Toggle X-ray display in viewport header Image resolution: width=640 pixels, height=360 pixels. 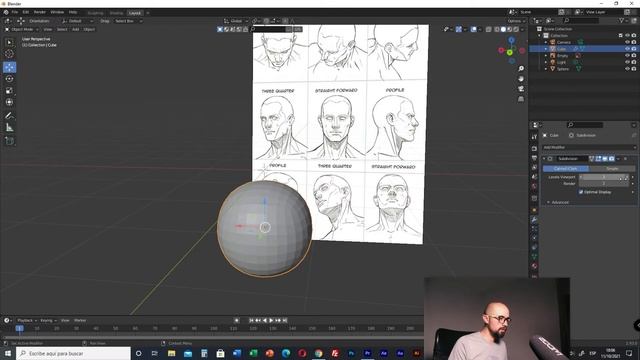(x=489, y=29)
